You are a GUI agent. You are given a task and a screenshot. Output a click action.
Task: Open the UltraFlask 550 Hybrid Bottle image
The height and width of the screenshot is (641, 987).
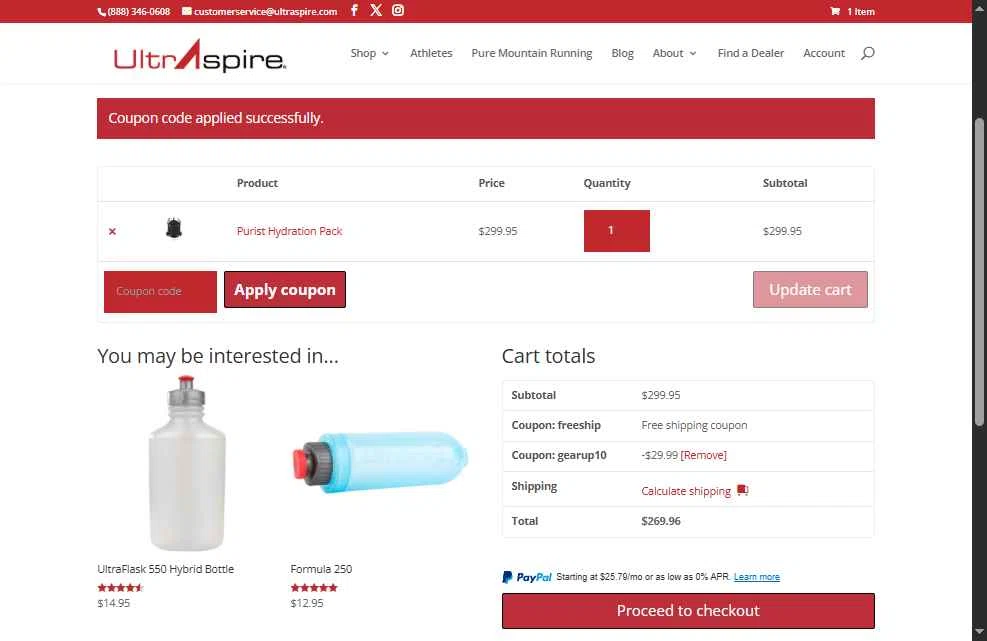click(x=187, y=463)
